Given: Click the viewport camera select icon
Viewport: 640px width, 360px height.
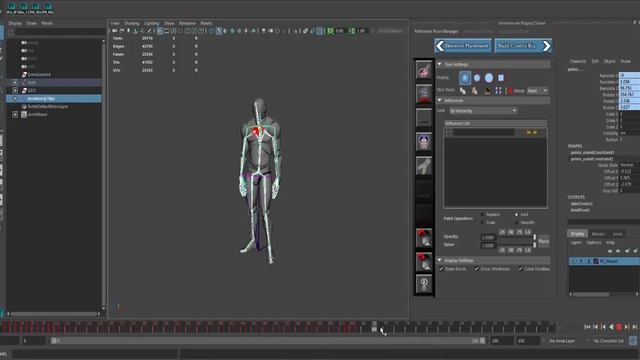Looking at the screenshot, I should pyautogui.click(x=115, y=31).
